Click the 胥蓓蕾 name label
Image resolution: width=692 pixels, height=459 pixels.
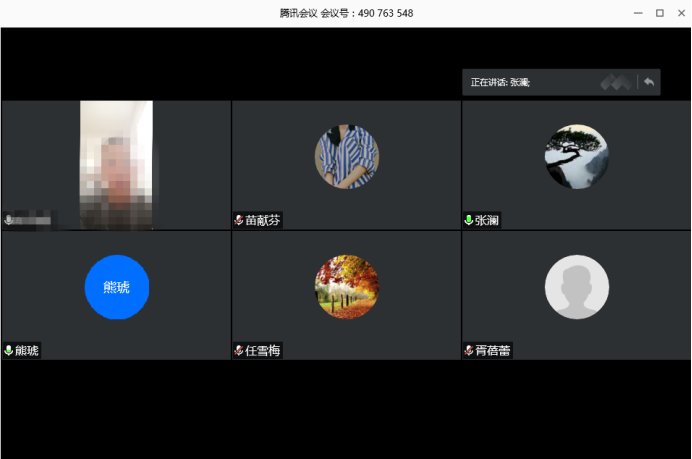[x=493, y=350]
